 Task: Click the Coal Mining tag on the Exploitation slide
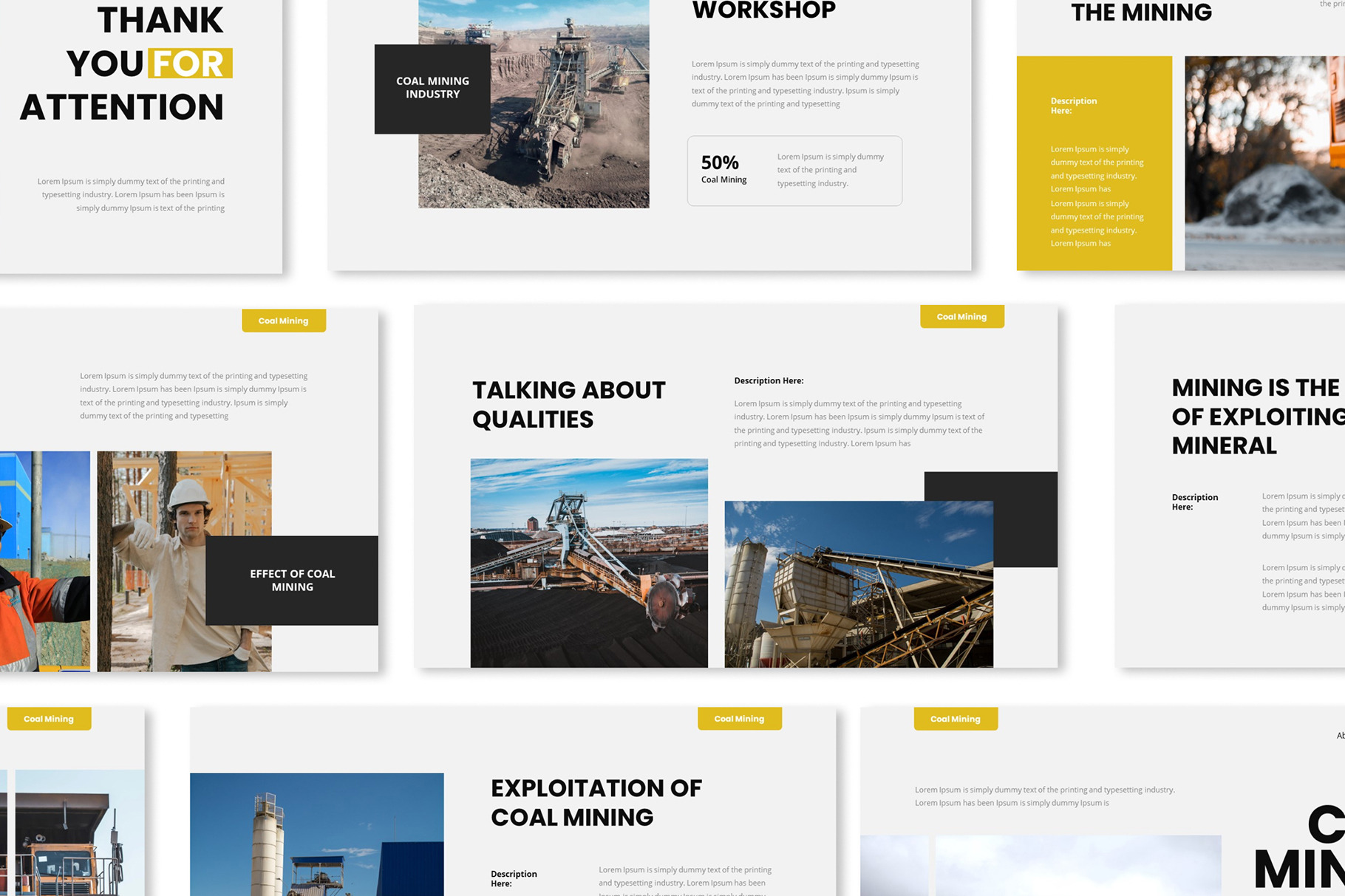coord(739,719)
